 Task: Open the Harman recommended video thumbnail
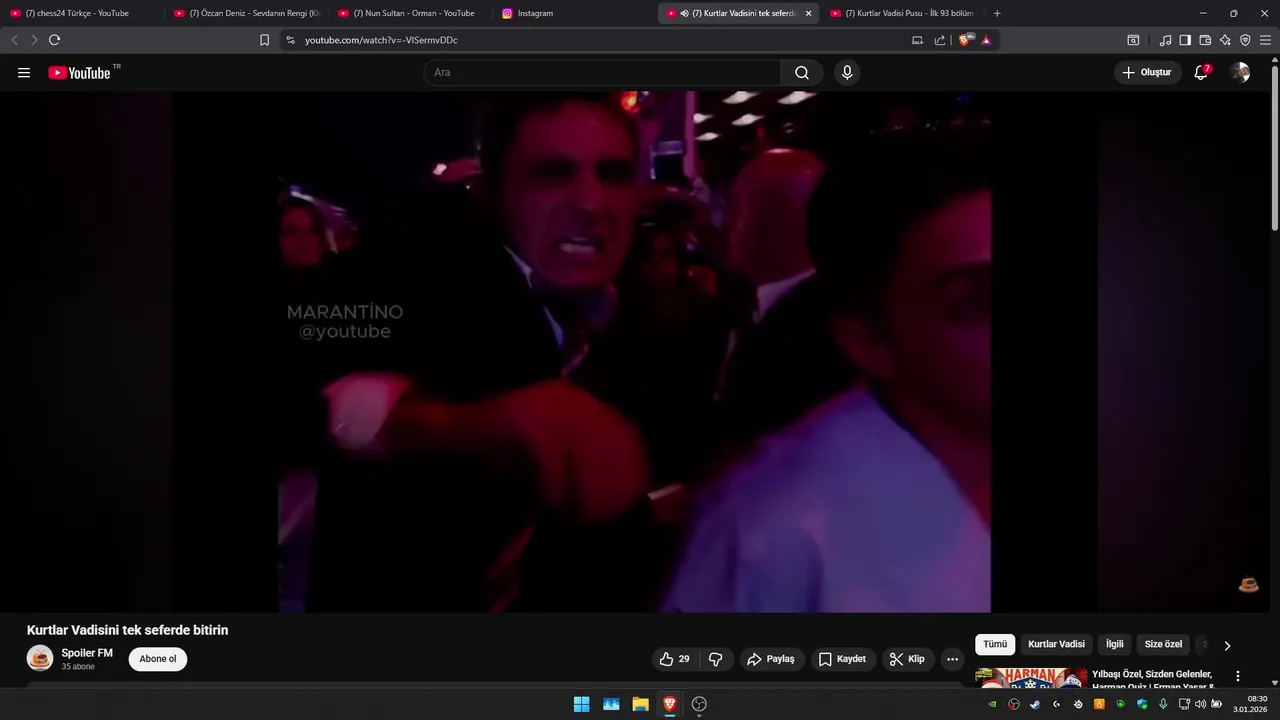click(x=1031, y=678)
